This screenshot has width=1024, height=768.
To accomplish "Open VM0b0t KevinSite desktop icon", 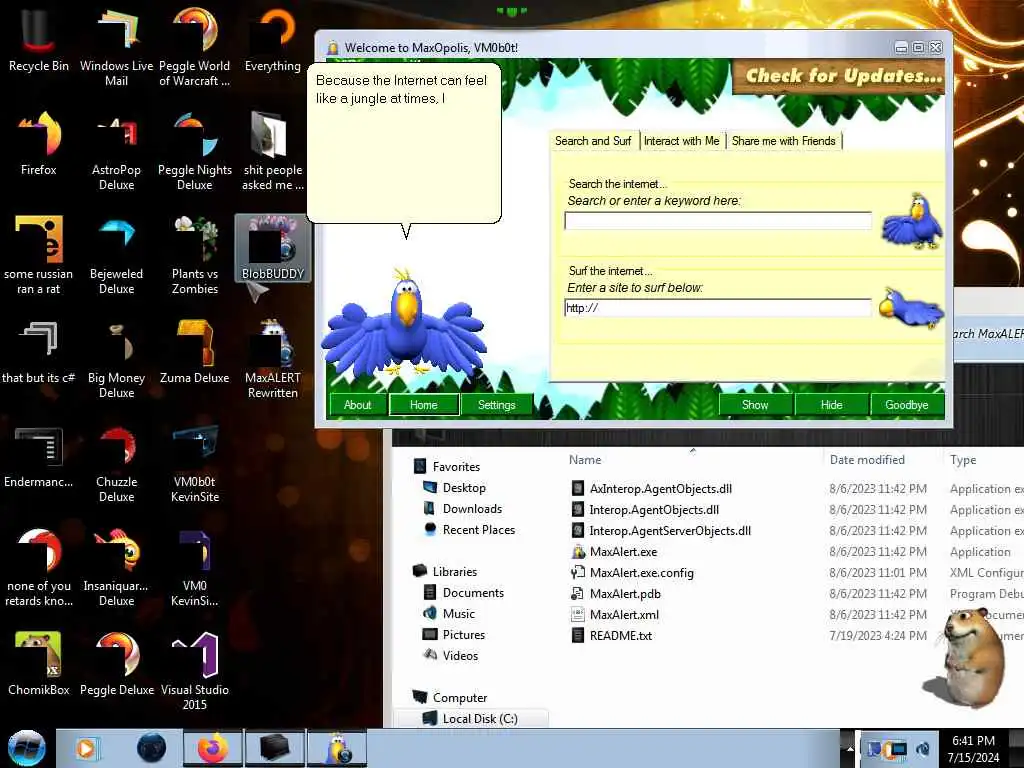I will 195,462.
